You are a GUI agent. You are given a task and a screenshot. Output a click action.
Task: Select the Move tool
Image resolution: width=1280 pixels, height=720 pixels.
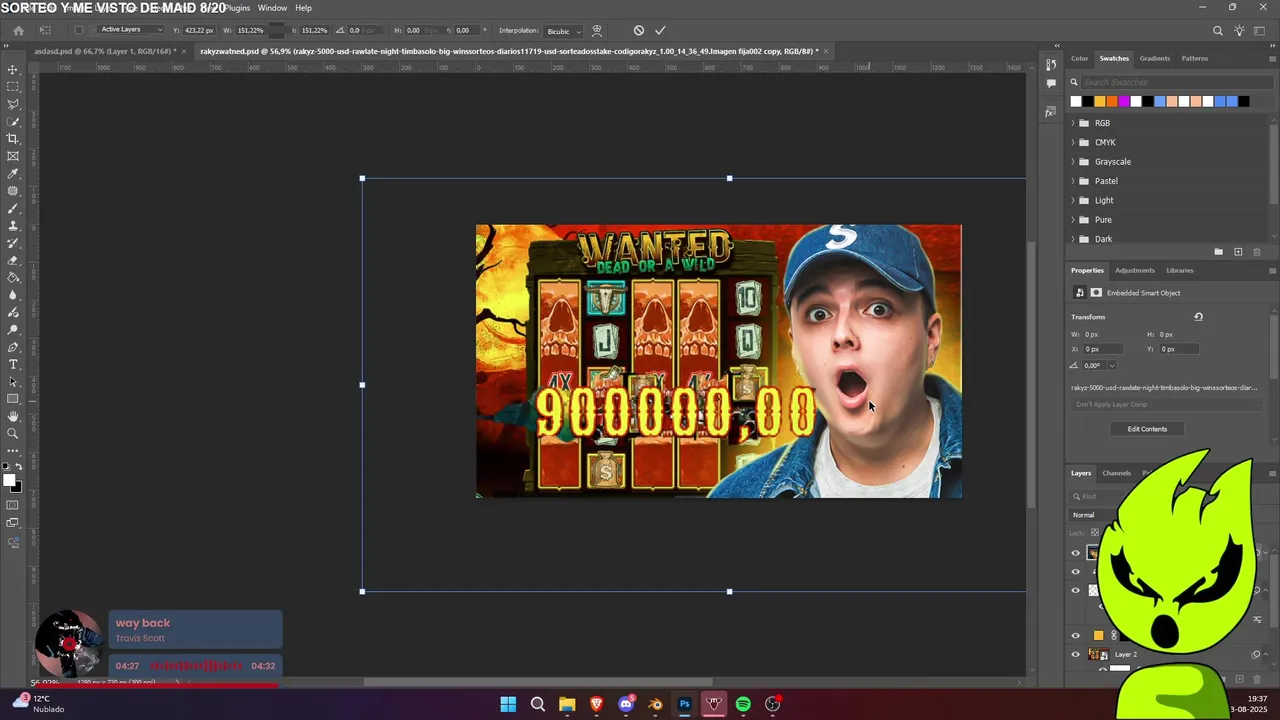pos(13,70)
